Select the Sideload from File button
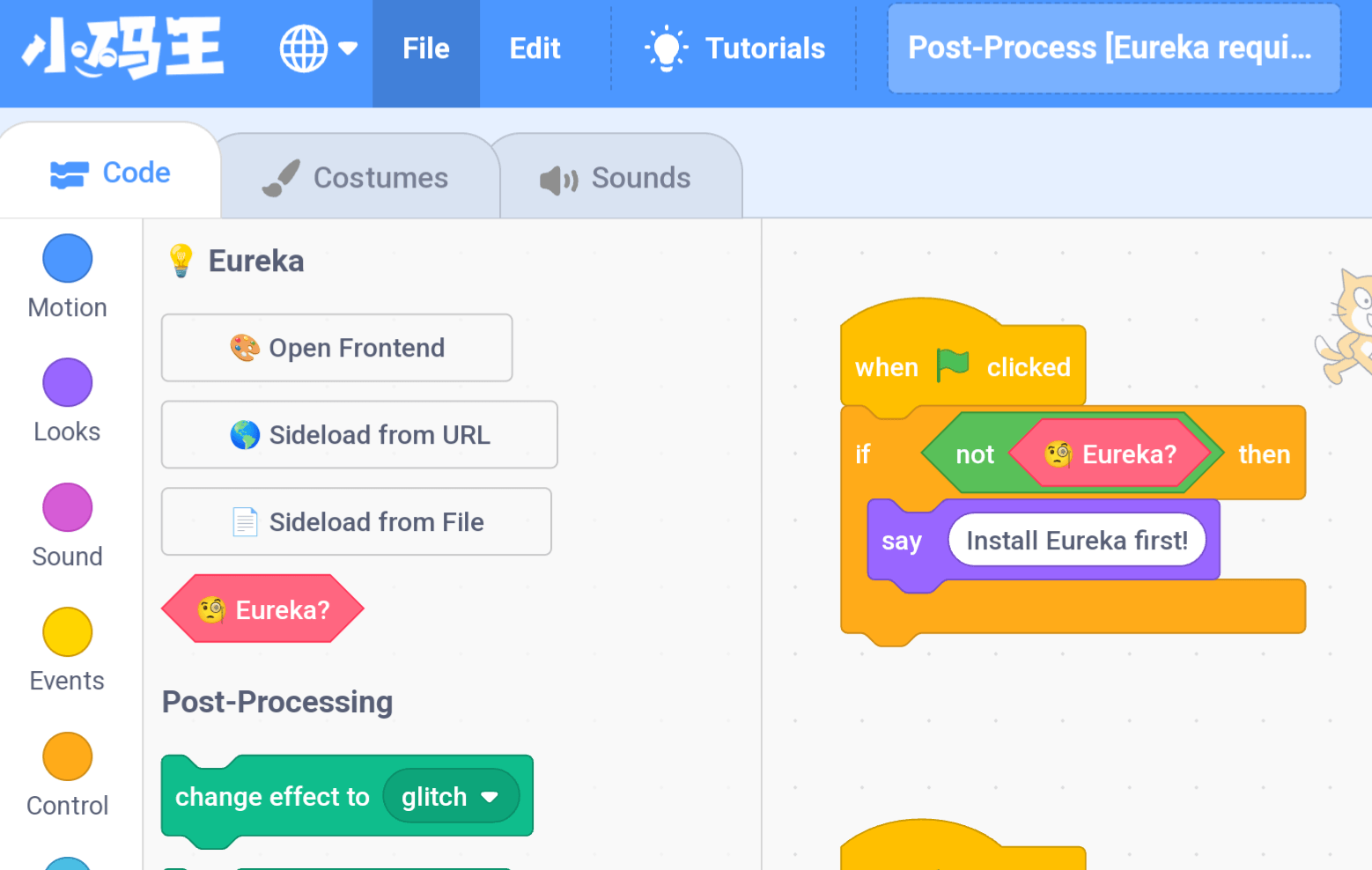This screenshot has height=870, width=1372. [357, 521]
